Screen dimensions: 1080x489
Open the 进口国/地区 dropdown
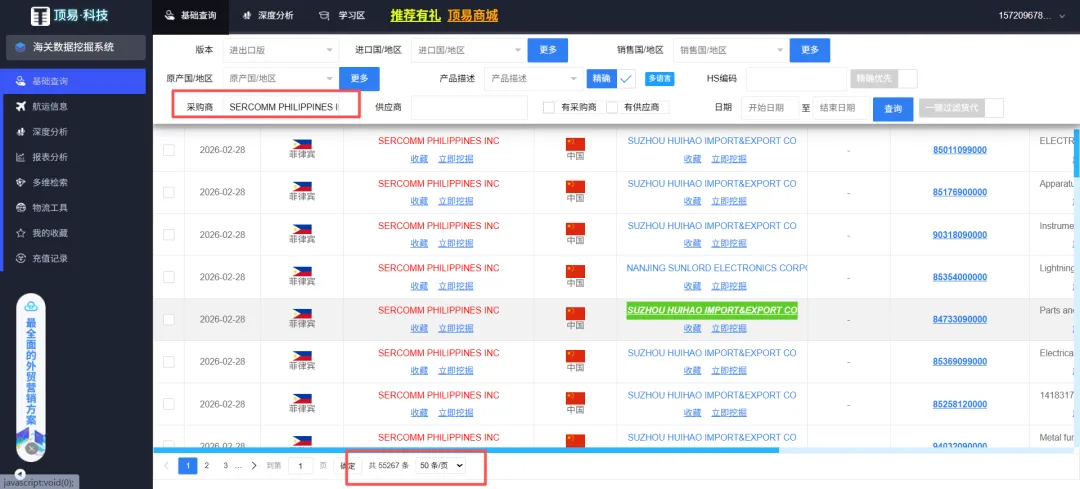point(469,50)
